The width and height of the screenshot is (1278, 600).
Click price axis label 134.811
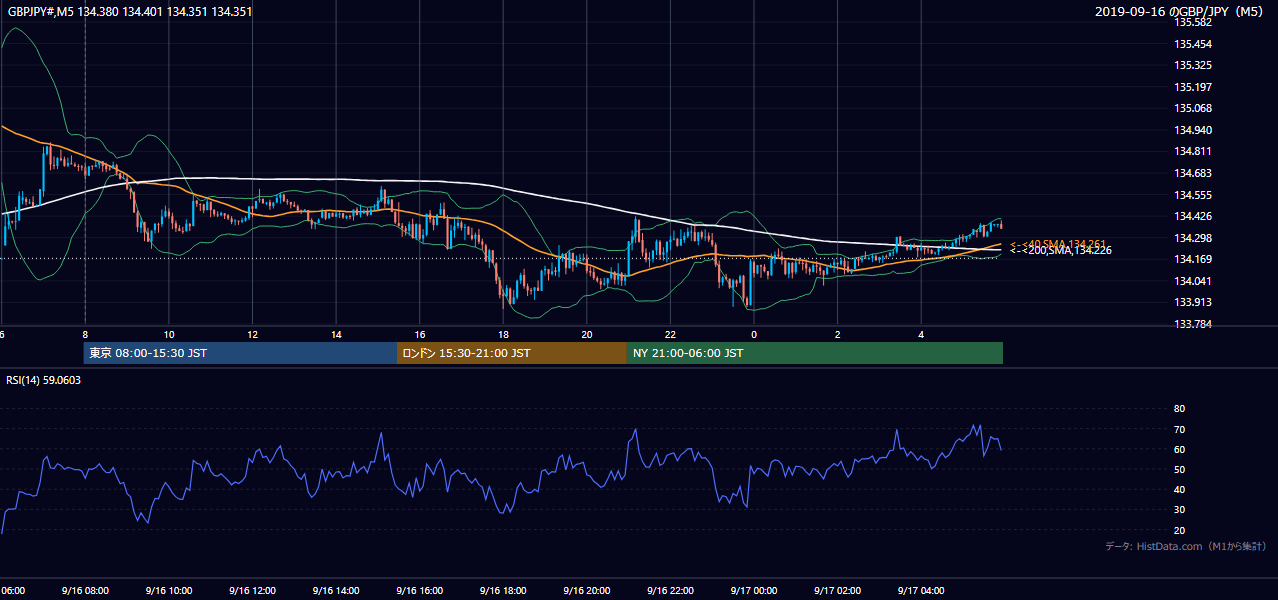coord(1194,152)
